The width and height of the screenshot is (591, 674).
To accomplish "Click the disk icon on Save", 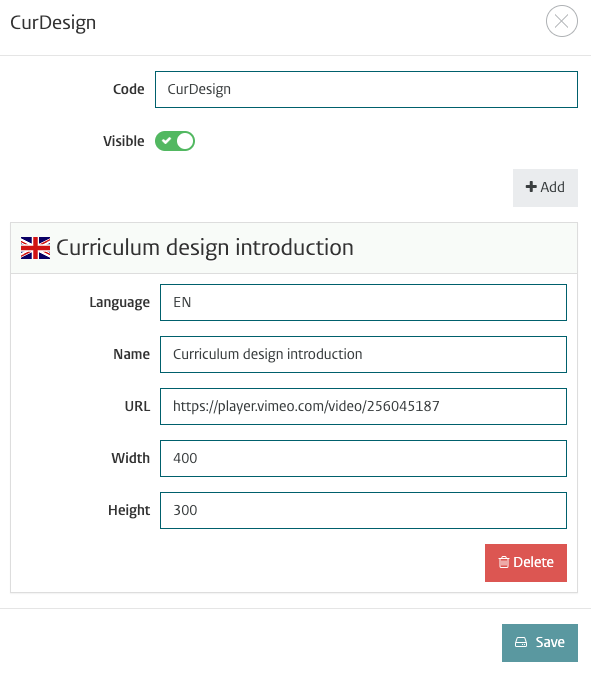I will pos(521,642).
